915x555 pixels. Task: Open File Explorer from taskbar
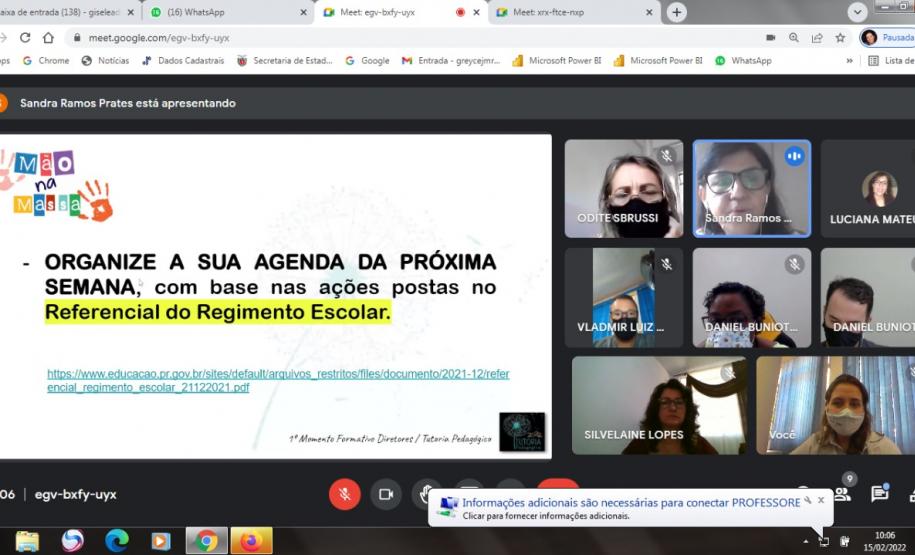point(28,541)
